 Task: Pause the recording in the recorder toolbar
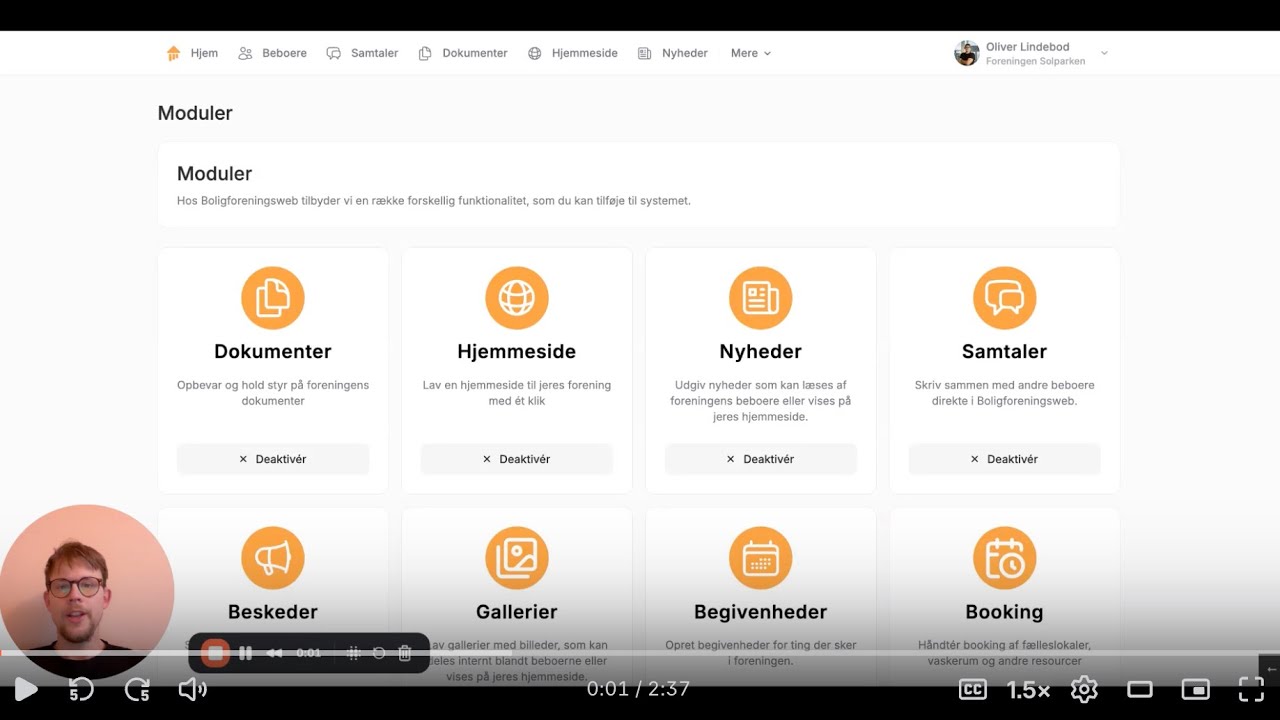coord(245,653)
